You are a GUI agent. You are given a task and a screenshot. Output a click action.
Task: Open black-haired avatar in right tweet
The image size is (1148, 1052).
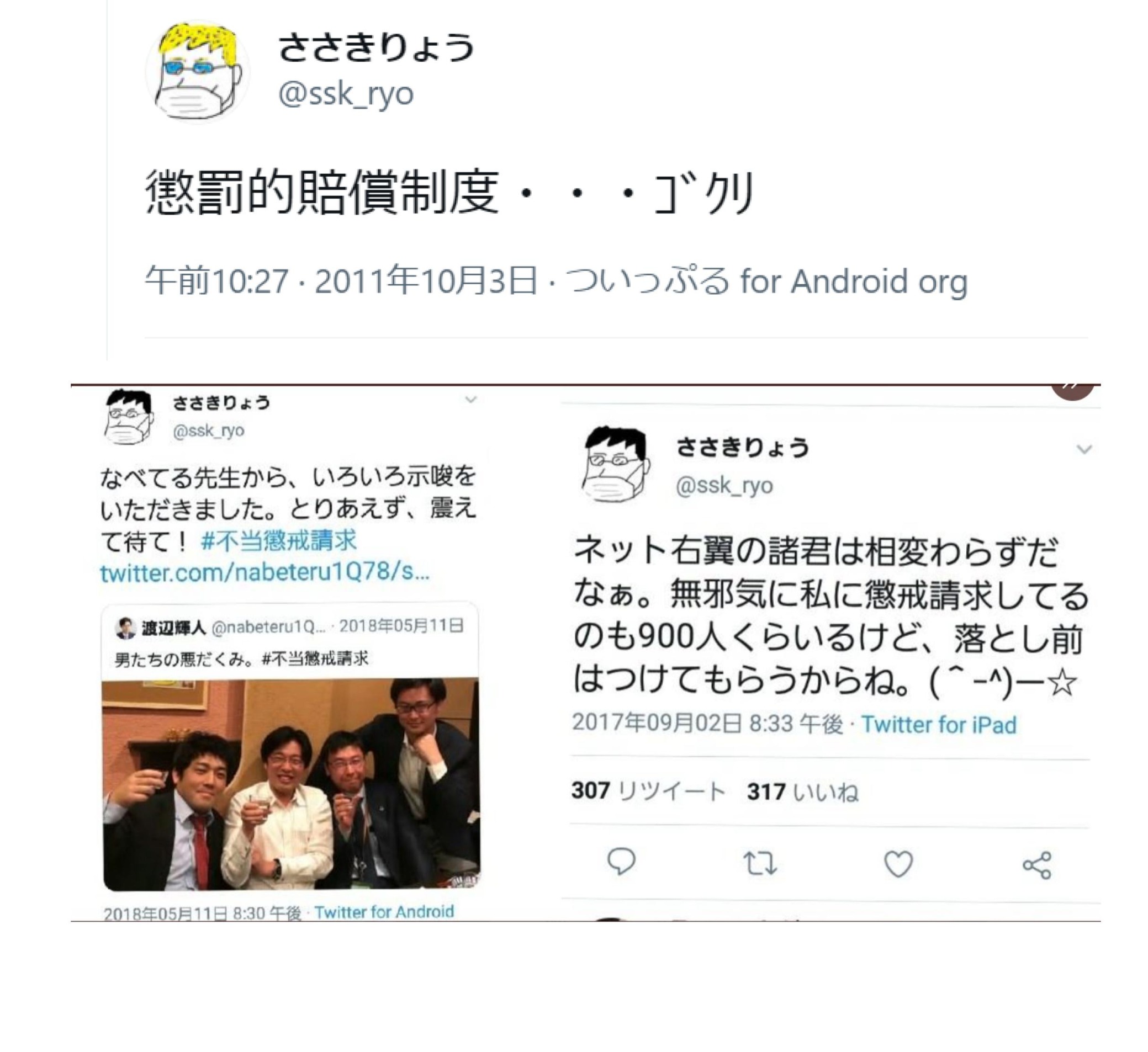pyautogui.click(x=616, y=464)
